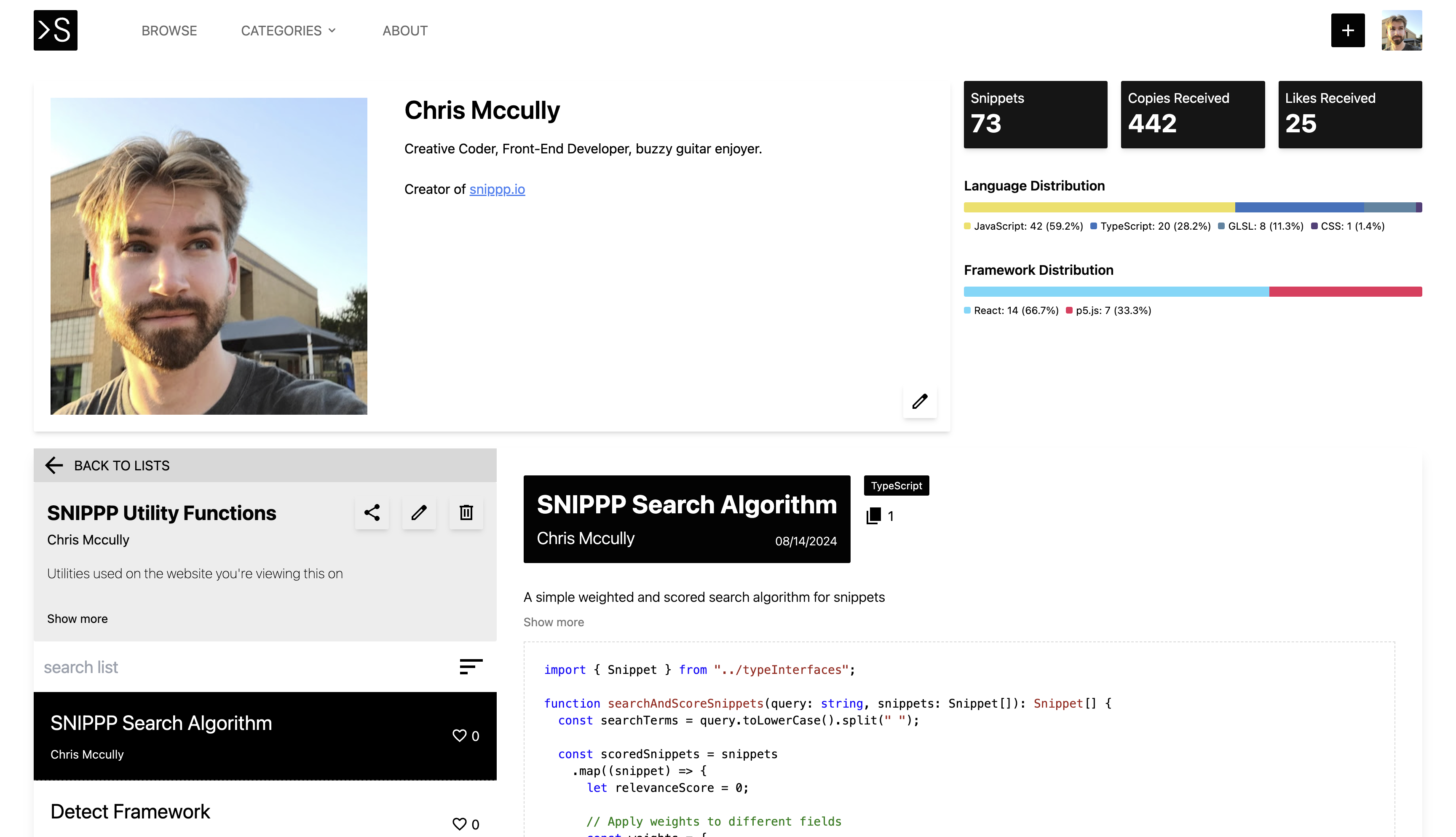The height and width of the screenshot is (837, 1456).
Task: Go to the Browse page
Action: click(x=169, y=30)
